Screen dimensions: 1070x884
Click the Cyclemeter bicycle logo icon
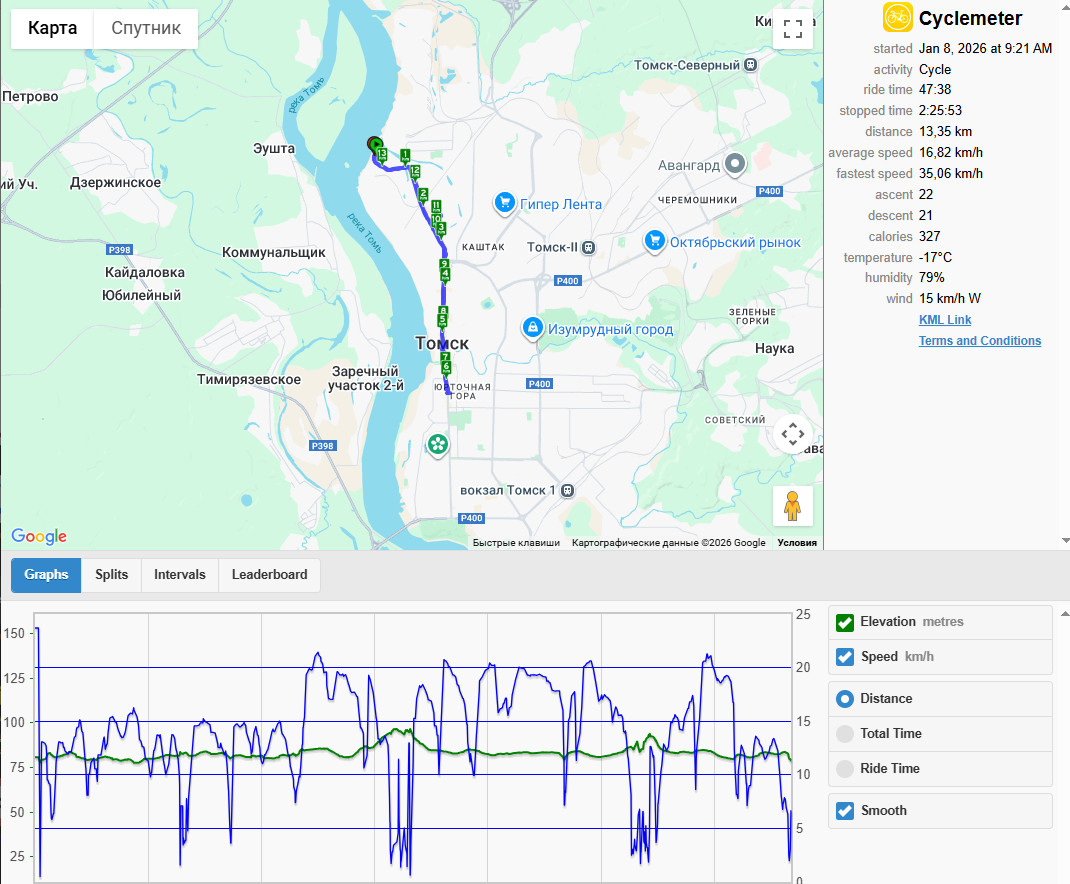[x=897, y=18]
